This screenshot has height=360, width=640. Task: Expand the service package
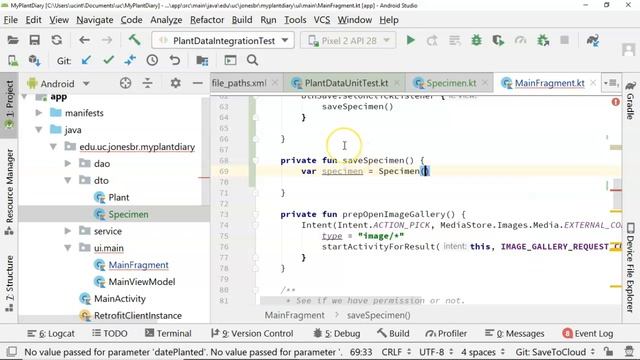pyautogui.click(x=68, y=231)
